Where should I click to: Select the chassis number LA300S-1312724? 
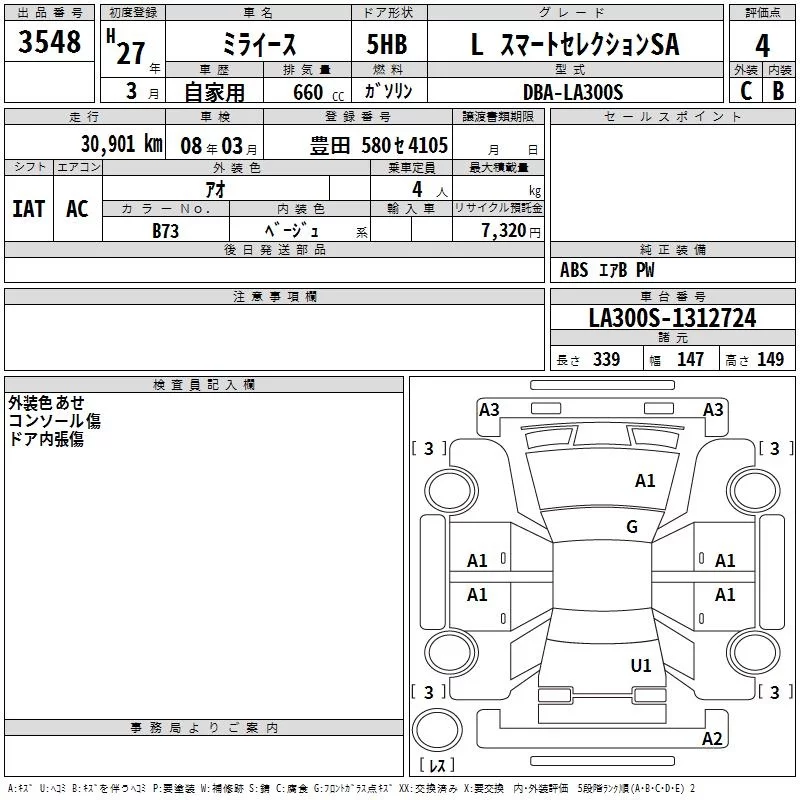(x=672, y=317)
